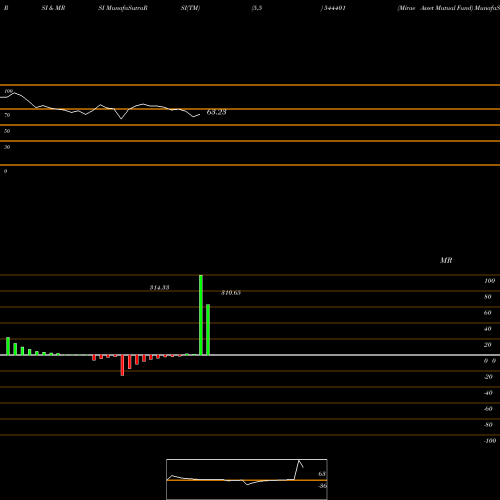Click the 544401 code in header
The height and width of the screenshot is (500, 500).
334,8
